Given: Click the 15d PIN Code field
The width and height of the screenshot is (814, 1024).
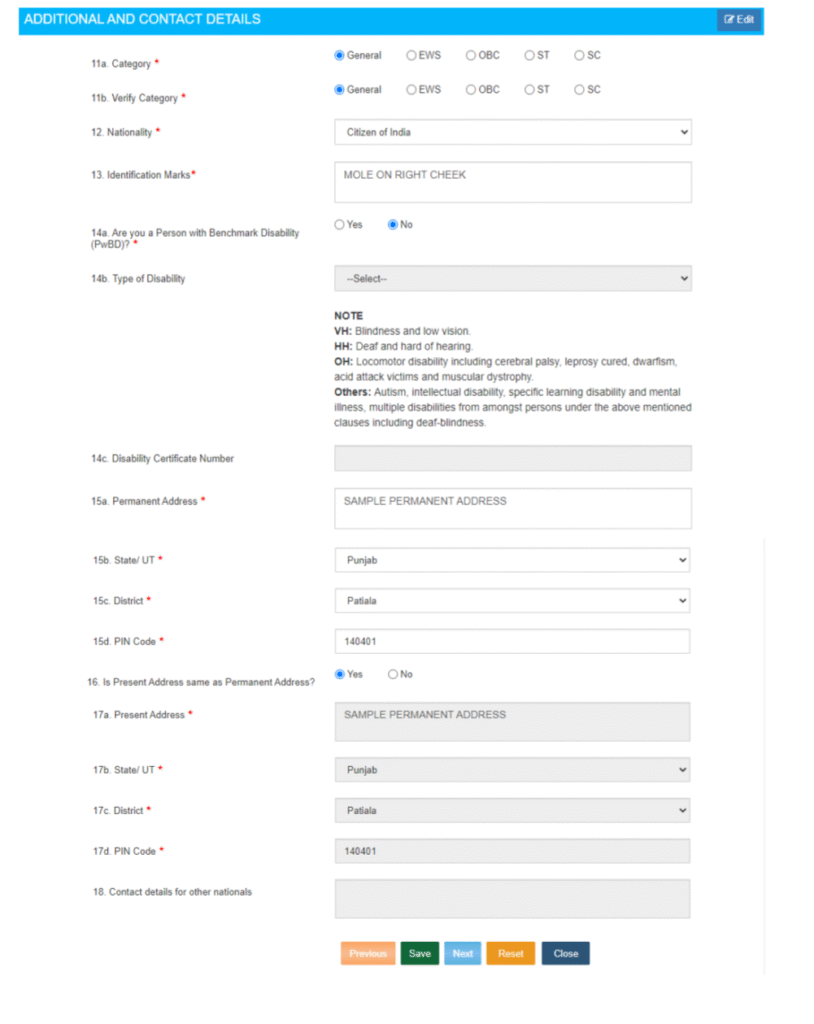Looking at the screenshot, I should [x=512, y=641].
